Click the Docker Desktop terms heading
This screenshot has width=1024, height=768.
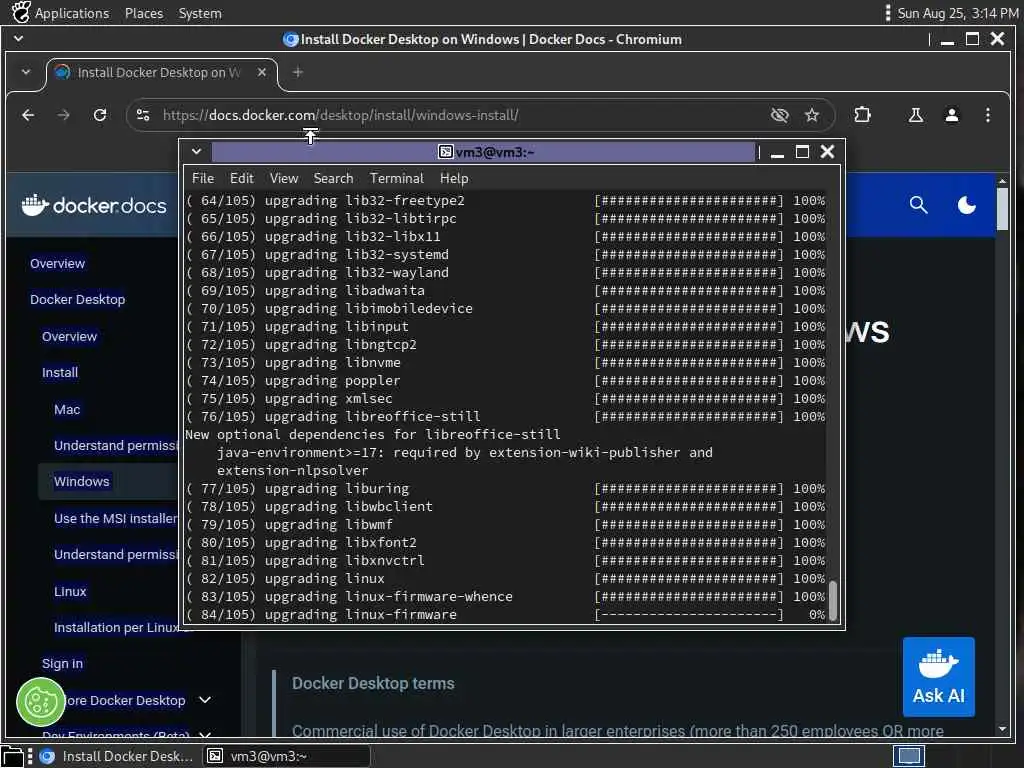coord(373,684)
